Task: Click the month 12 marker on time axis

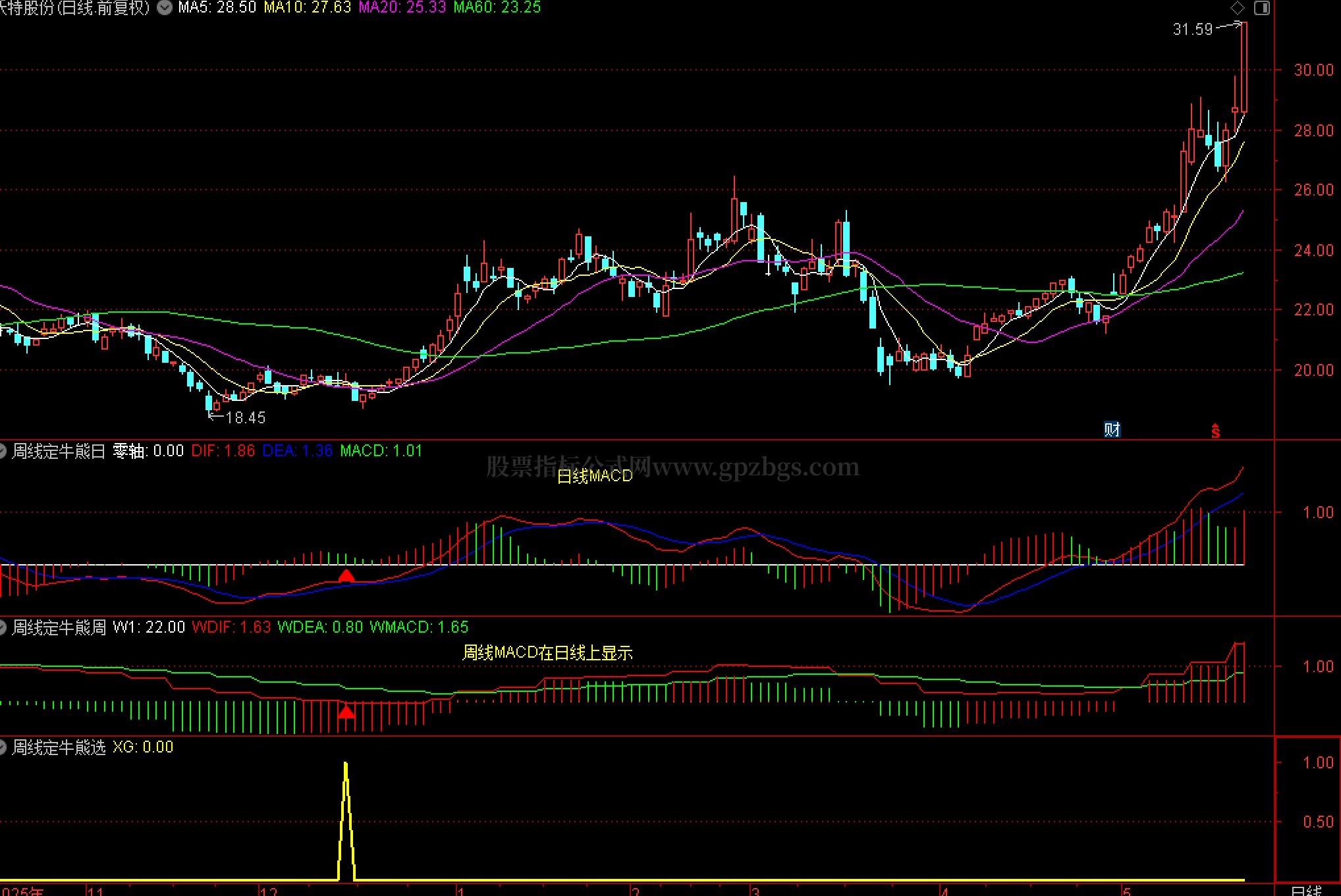Action: pyautogui.click(x=269, y=891)
